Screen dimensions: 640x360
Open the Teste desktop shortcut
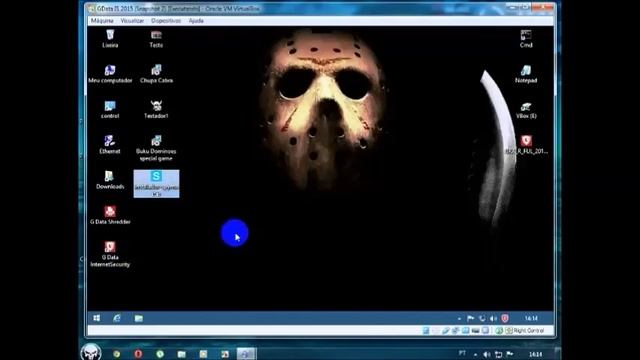point(156,38)
